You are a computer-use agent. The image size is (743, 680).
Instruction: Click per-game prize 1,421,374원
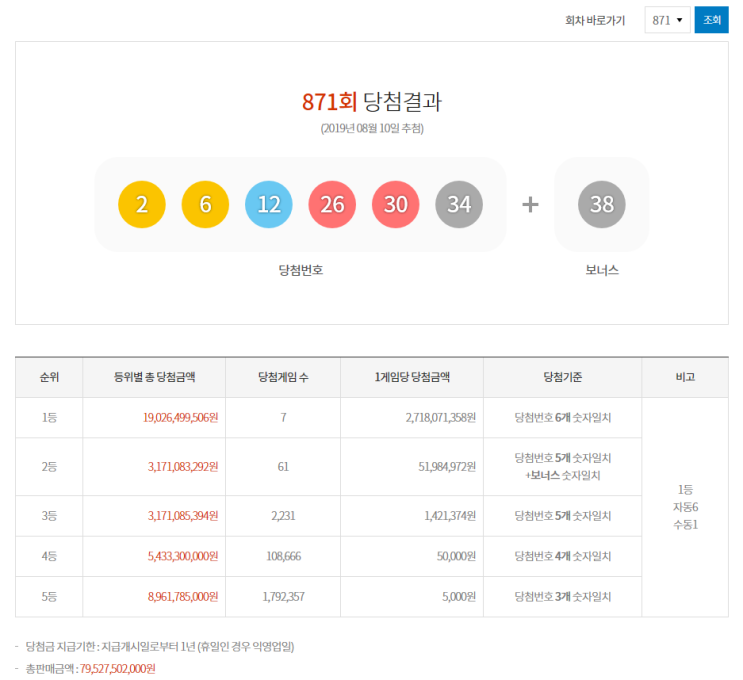point(450,516)
